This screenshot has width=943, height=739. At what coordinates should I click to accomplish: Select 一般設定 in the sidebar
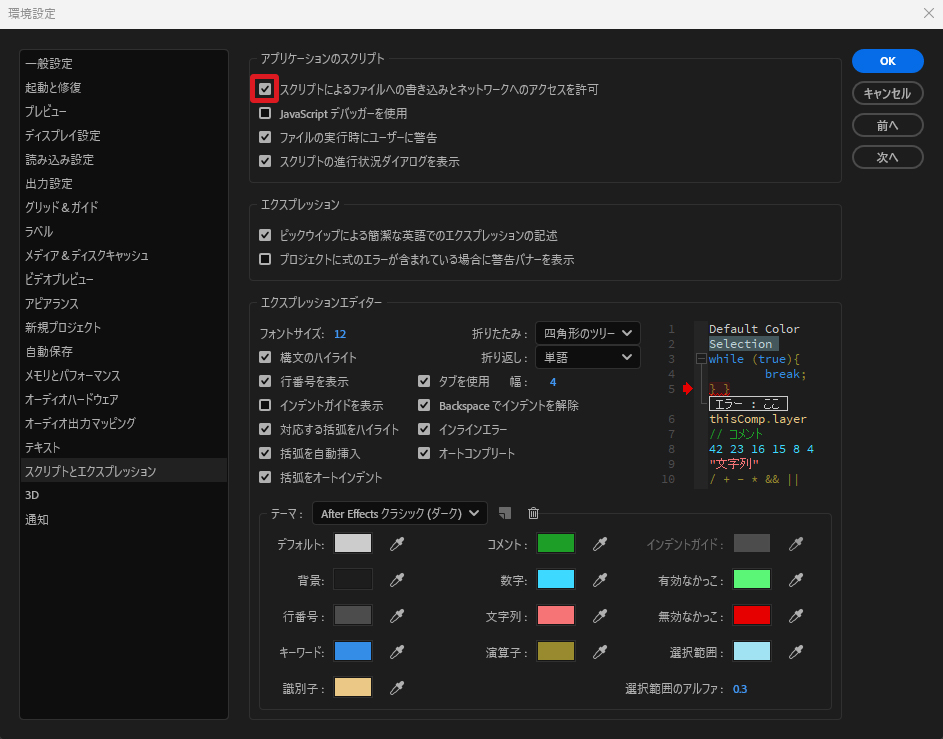[49, 64]
